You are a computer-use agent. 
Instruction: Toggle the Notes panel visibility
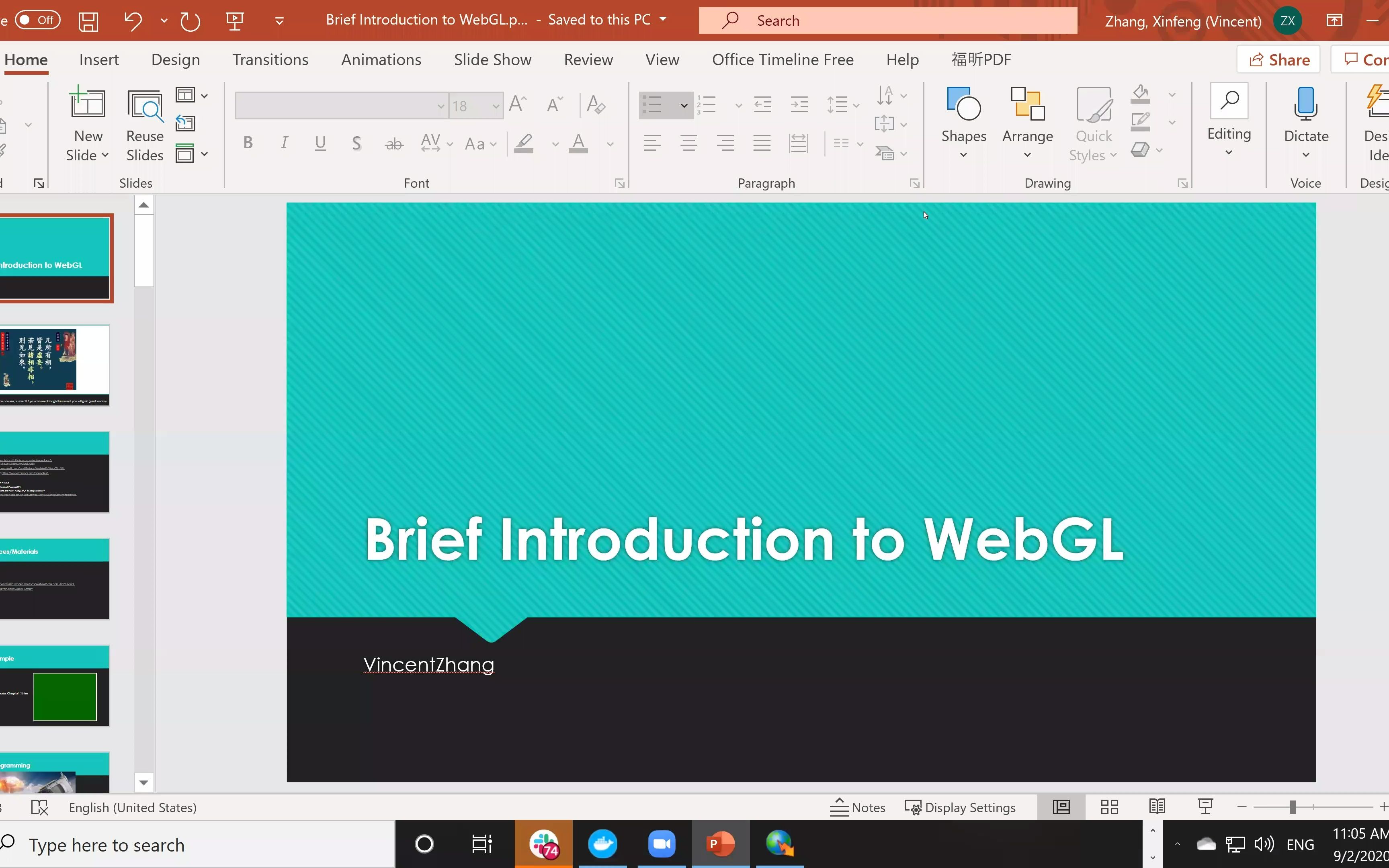coord(858,807)
